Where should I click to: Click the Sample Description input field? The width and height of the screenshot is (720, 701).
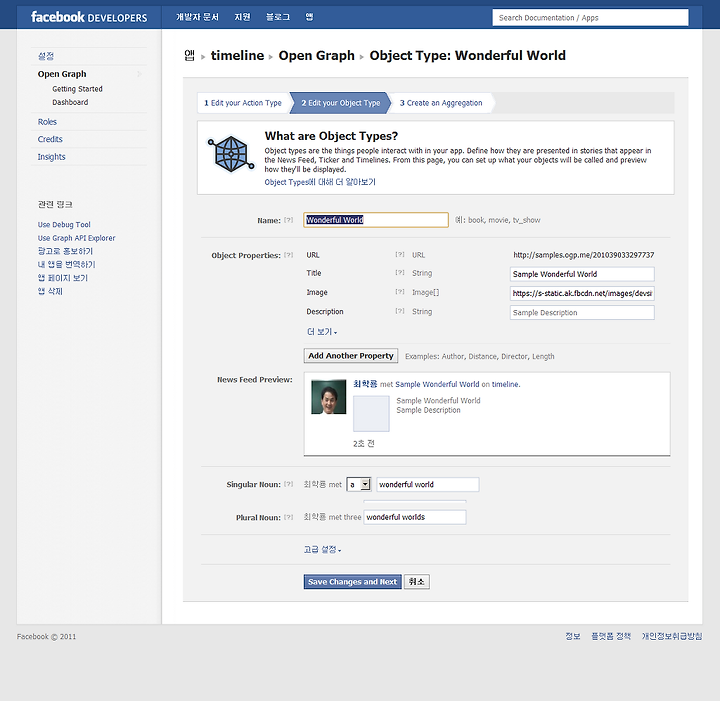[582, 313]
